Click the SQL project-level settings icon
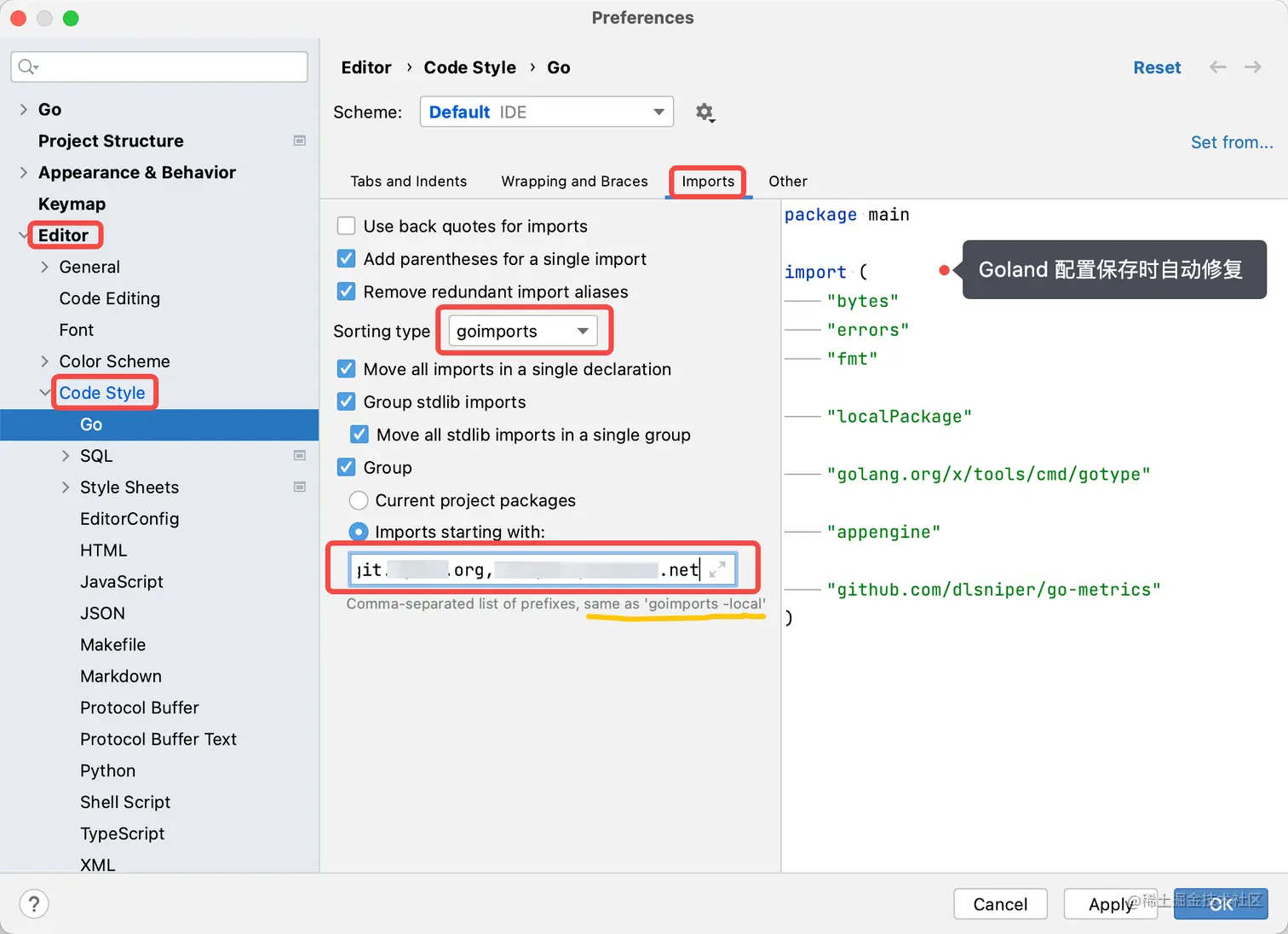Screen dimensions: 1288x934 (x=300, y=456)
